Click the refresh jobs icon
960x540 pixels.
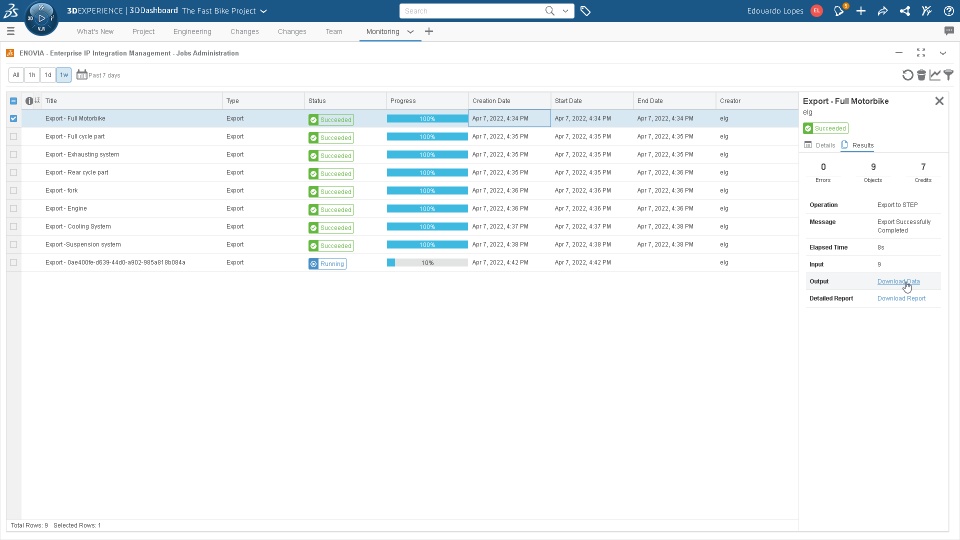point(907,75)
